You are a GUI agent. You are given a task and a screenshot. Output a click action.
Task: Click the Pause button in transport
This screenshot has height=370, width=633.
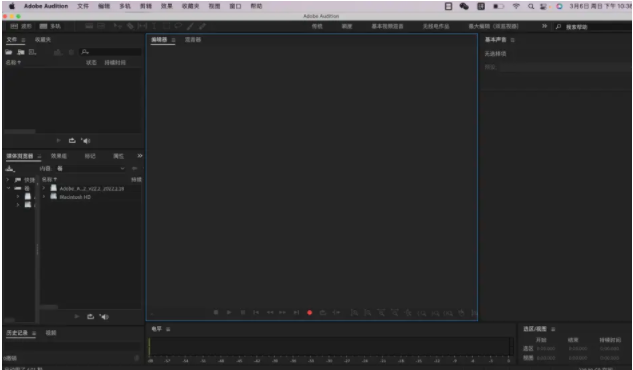click(243, 312)
